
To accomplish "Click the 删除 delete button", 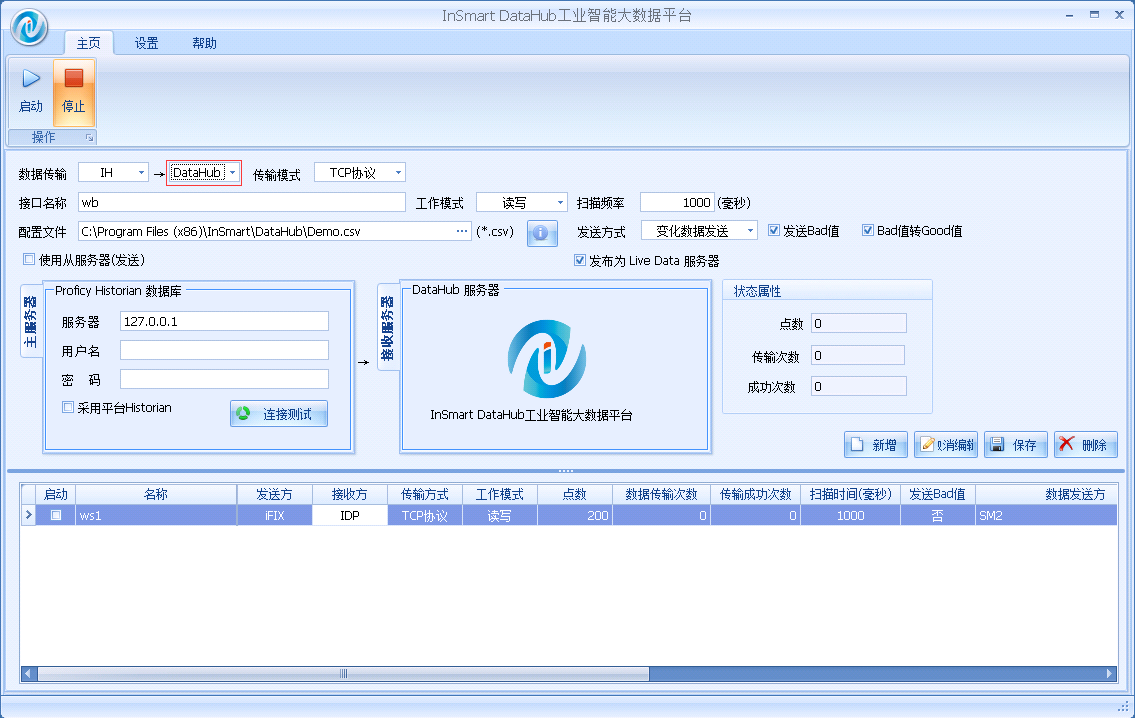I will [1086, 444].
